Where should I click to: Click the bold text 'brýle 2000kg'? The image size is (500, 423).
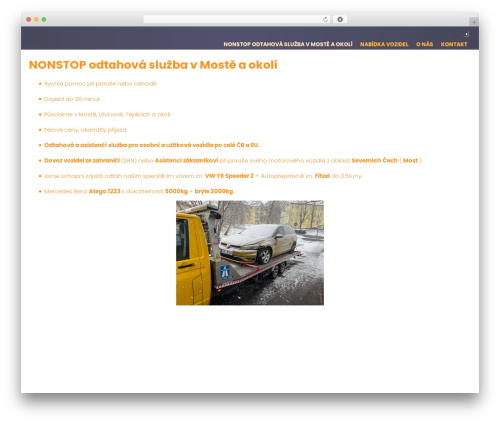[214, 191]
